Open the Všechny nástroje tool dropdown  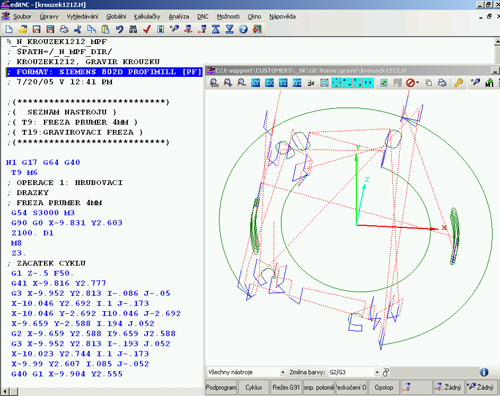pos(246,372)
